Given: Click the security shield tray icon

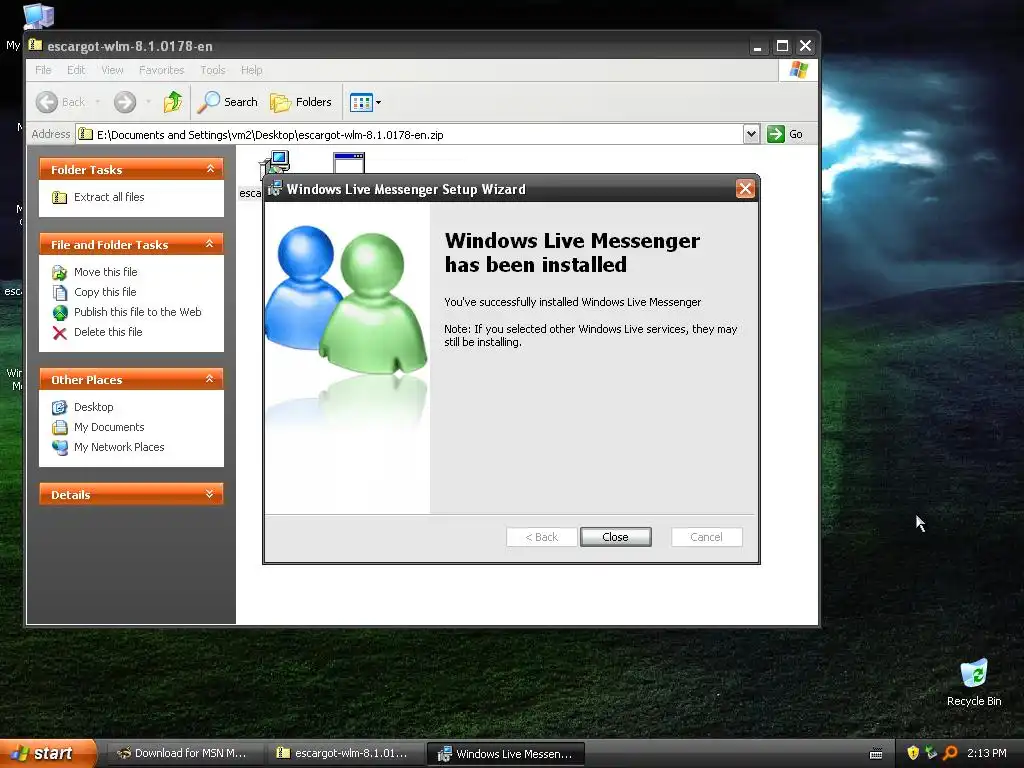Looking at the screenshot, I should tap(913, 753).
